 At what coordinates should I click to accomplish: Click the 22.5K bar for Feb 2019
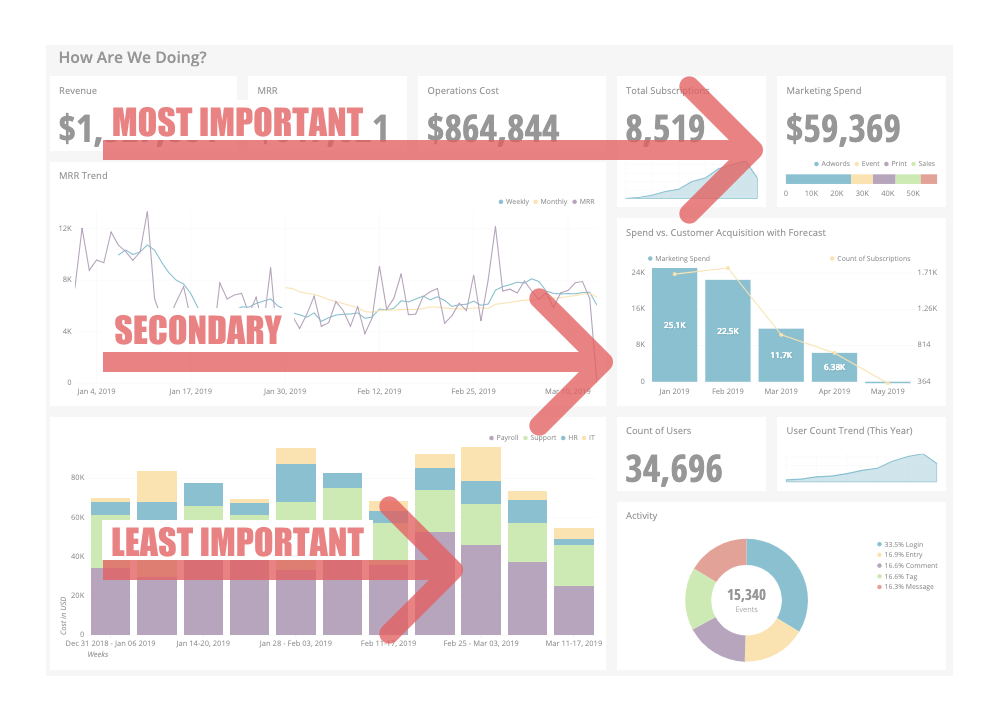coord(728,331)
